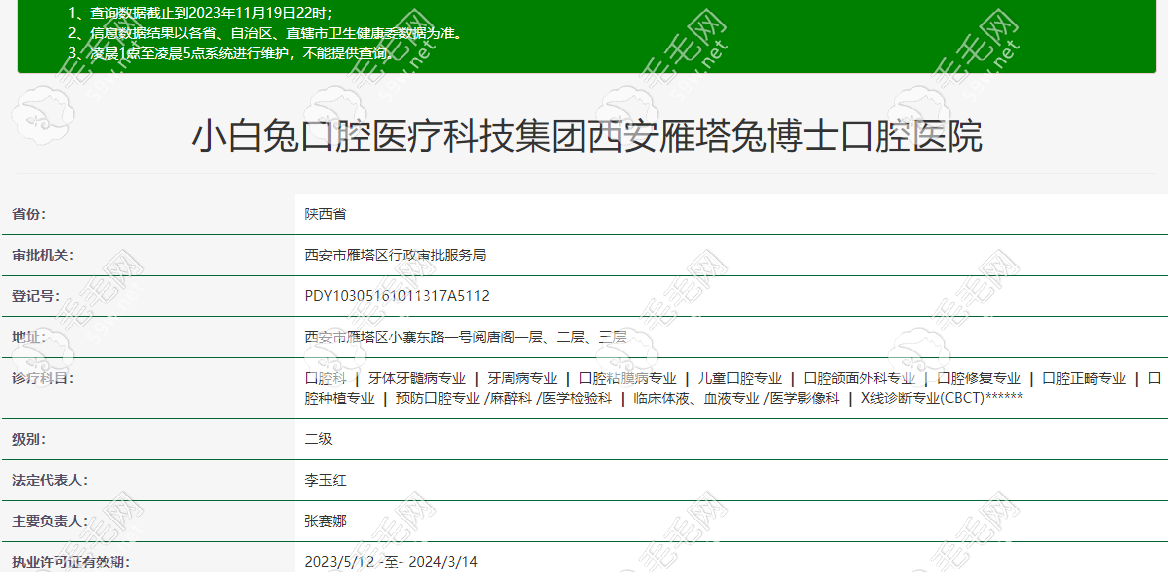Click notice line 查询数据截止到2023年11月19日22时

tap(200, 13)
